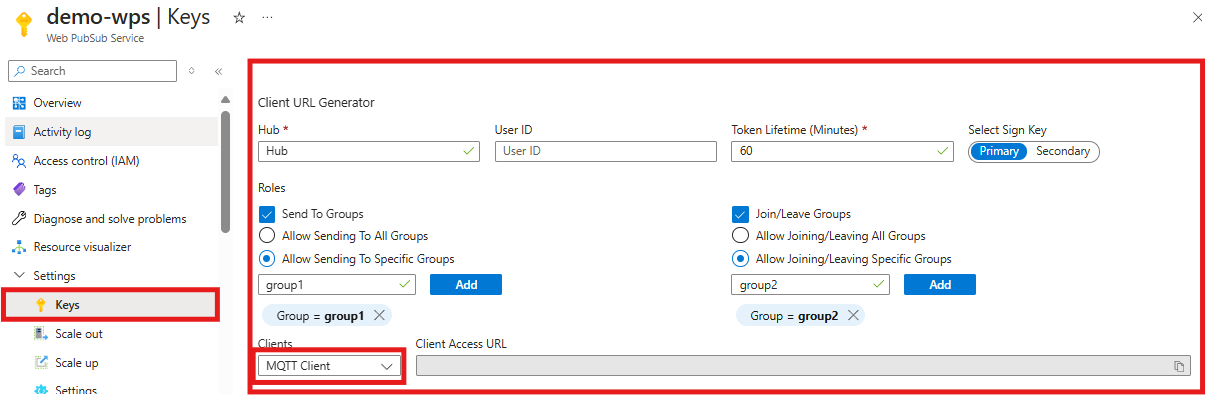Remove the group1 tag with X

coord(379,315)
